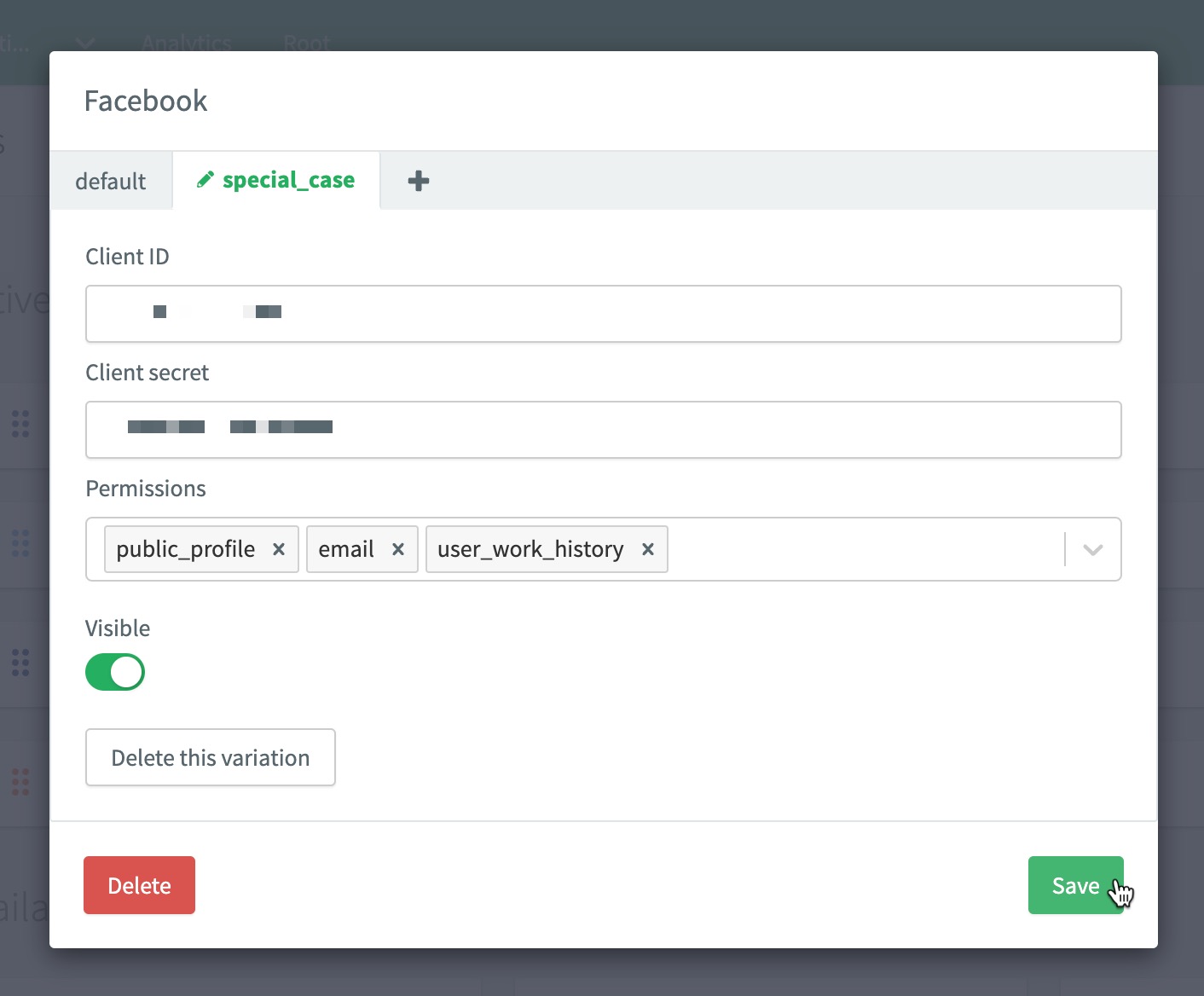Add a new variation with the plus icon
The image size is (1204, 996).
[x=419, y=181]
